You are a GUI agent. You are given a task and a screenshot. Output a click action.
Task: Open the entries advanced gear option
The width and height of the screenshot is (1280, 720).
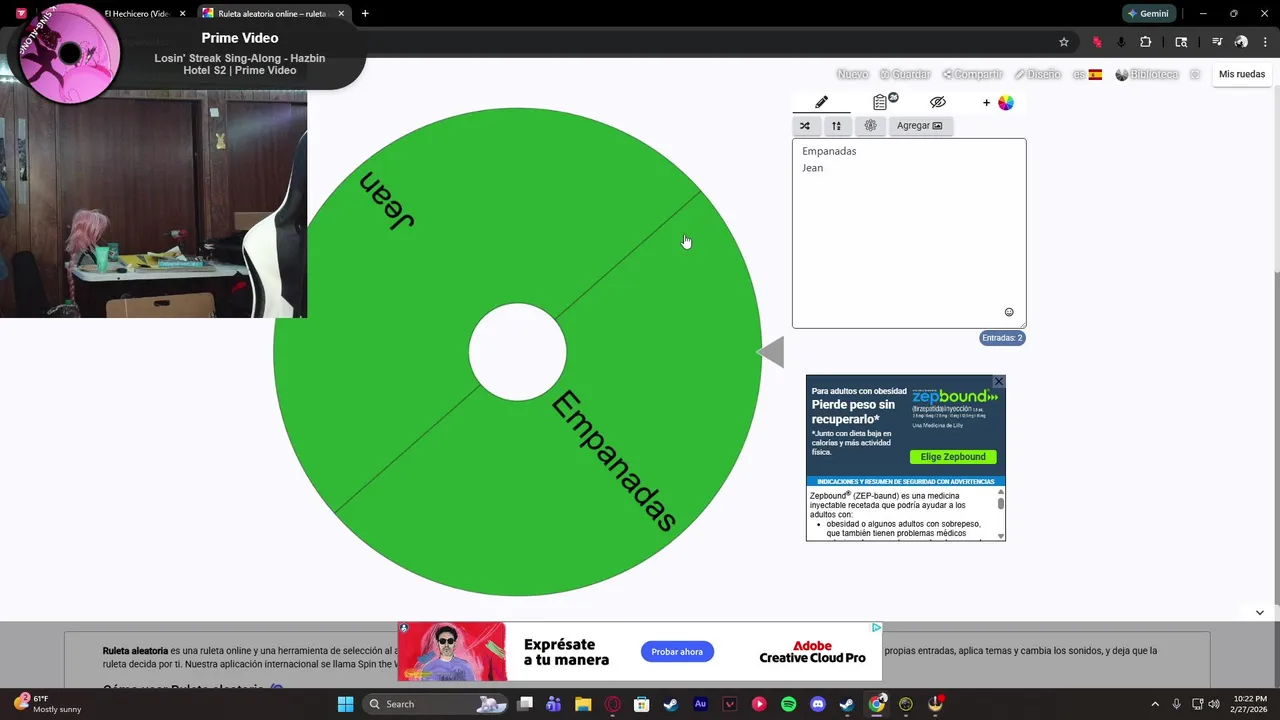(870, 126)
